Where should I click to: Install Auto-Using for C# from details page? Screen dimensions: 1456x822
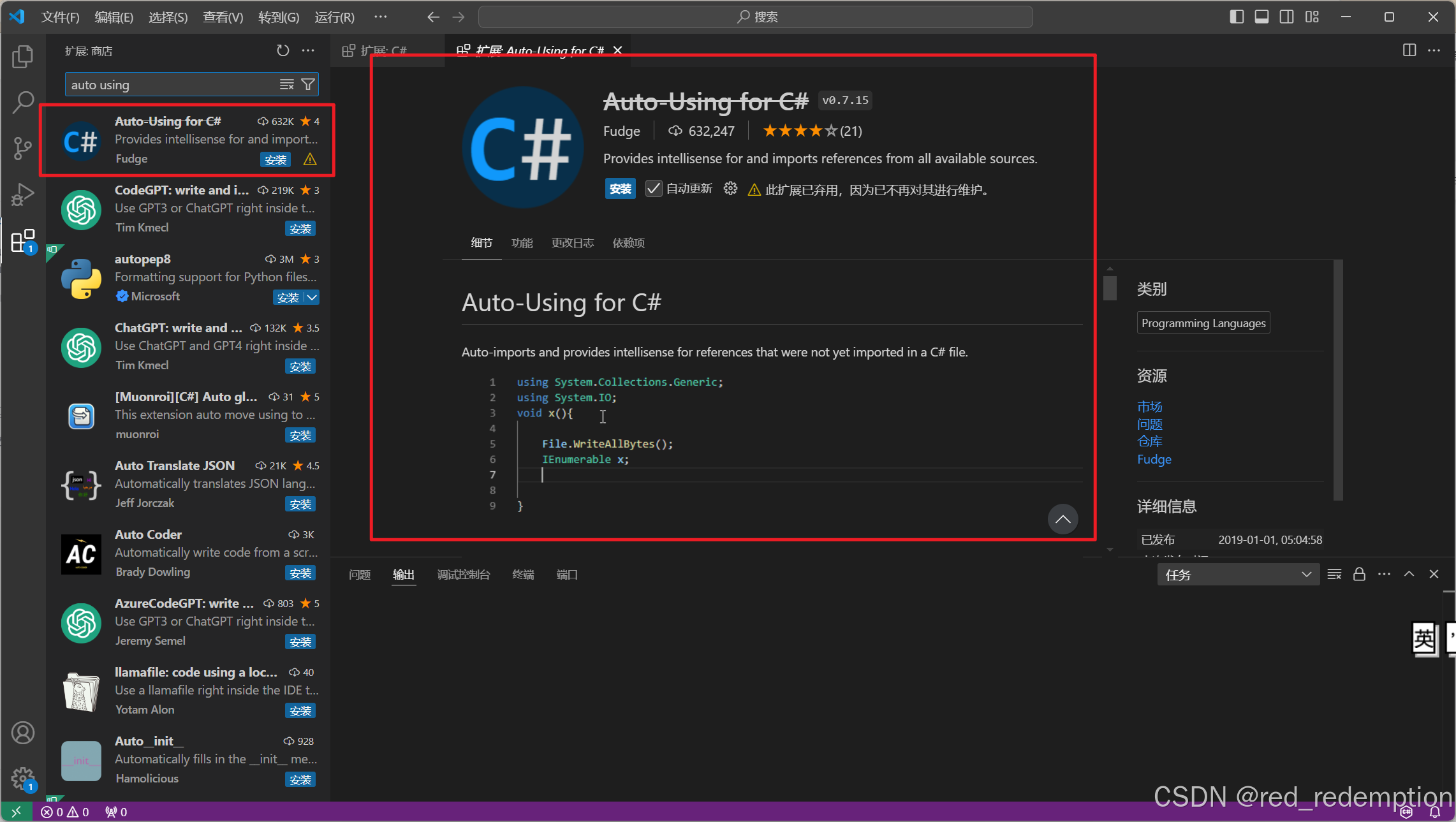pos(620,189)
